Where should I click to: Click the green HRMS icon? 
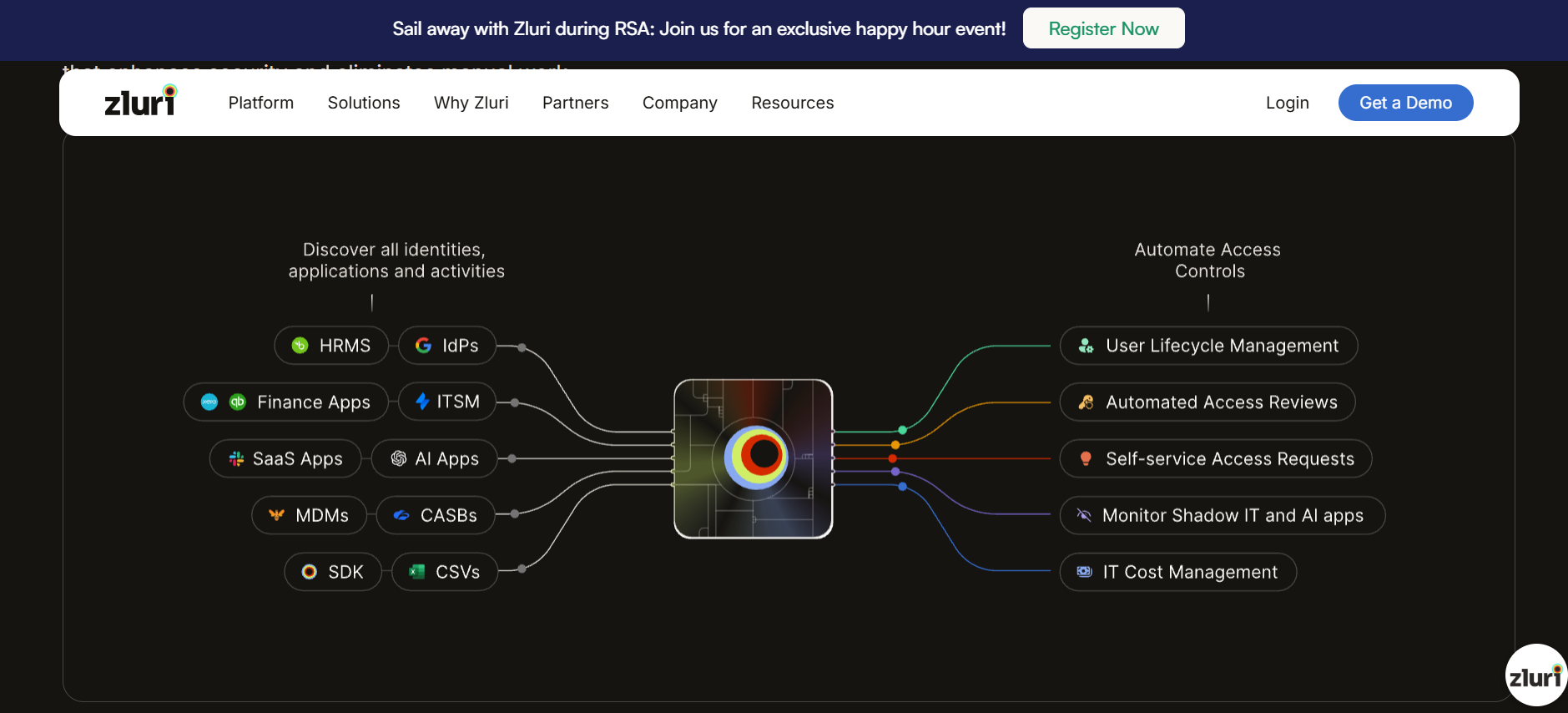pyautogui.click(x=300, y=346)
